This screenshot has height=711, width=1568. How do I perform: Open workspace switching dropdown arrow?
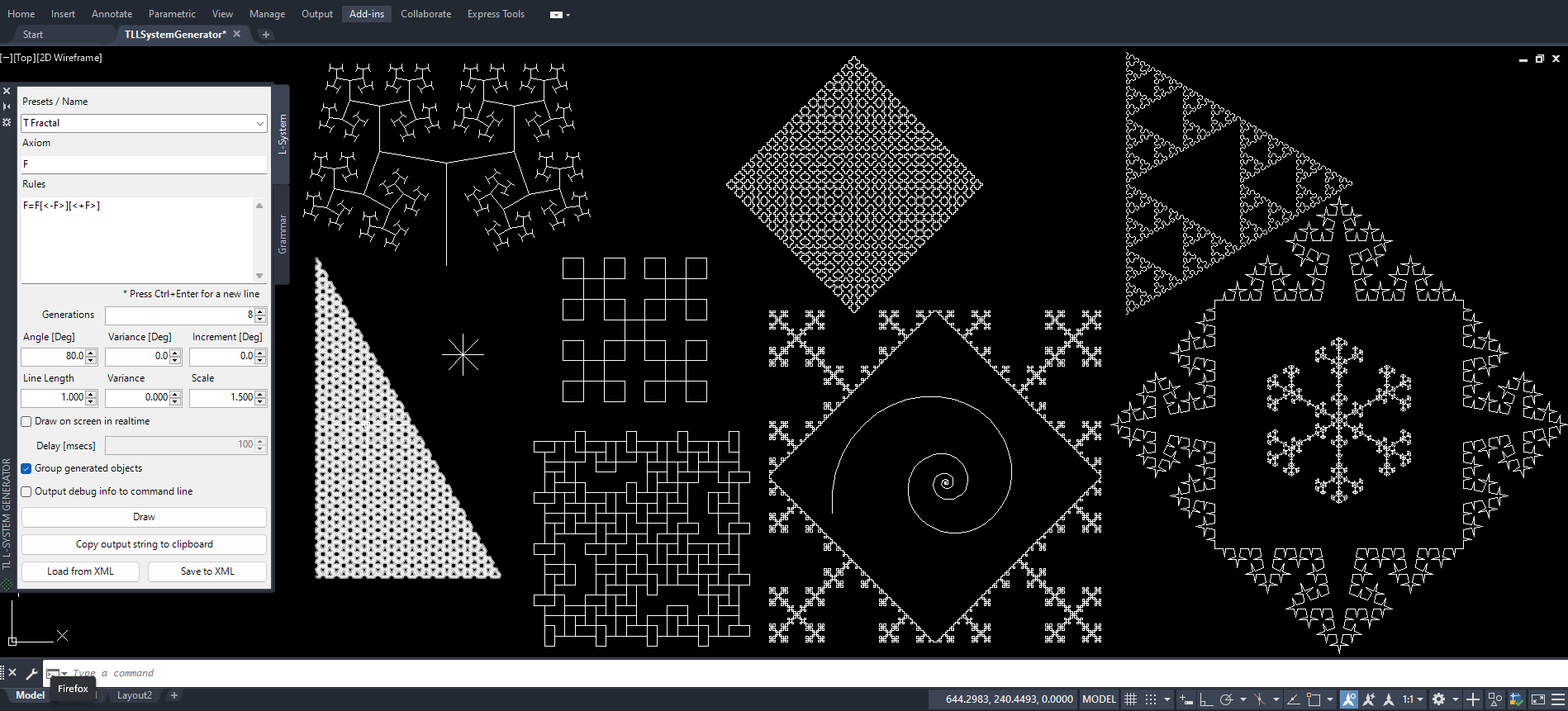(x=1456, y=699)
